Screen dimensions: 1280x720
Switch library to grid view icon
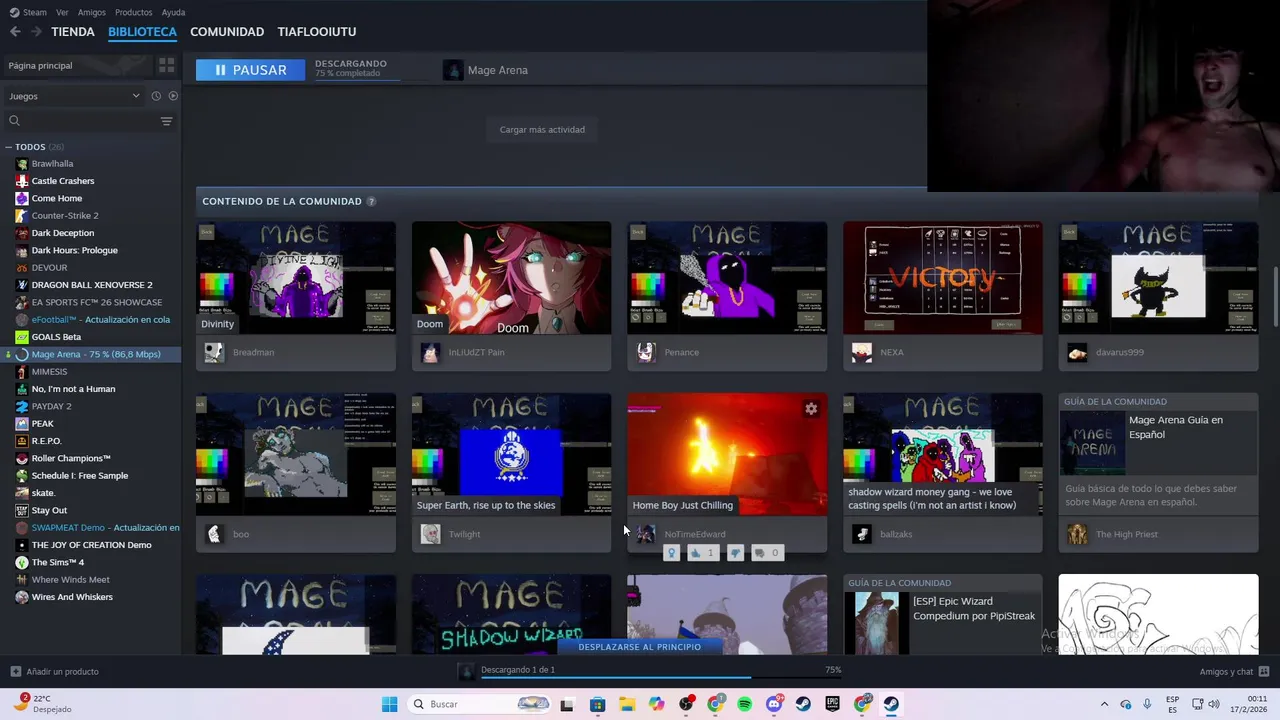coord(166,65)
